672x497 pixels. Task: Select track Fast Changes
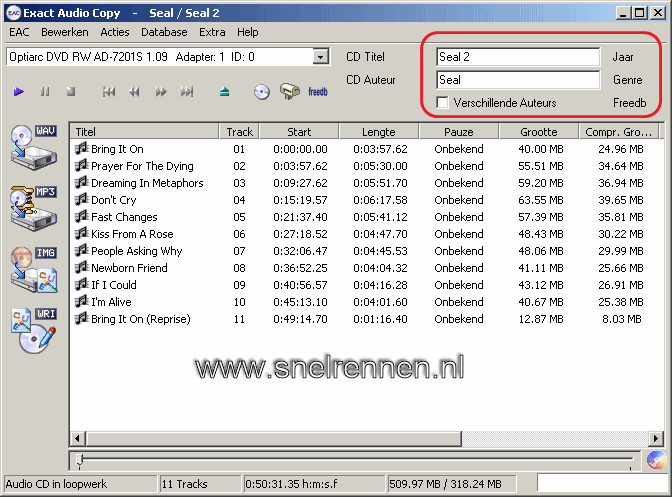tap(124, 217)
